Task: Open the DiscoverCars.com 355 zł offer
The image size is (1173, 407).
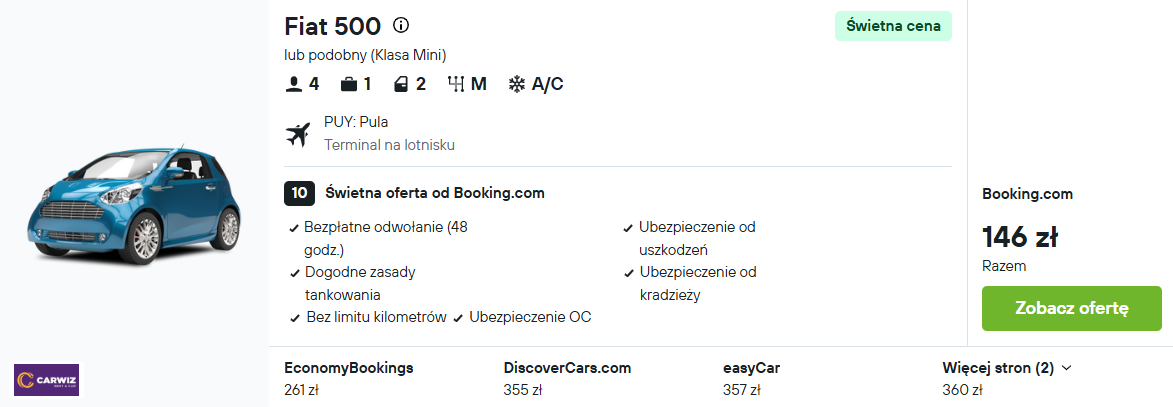Action: (x=567, y=379)
